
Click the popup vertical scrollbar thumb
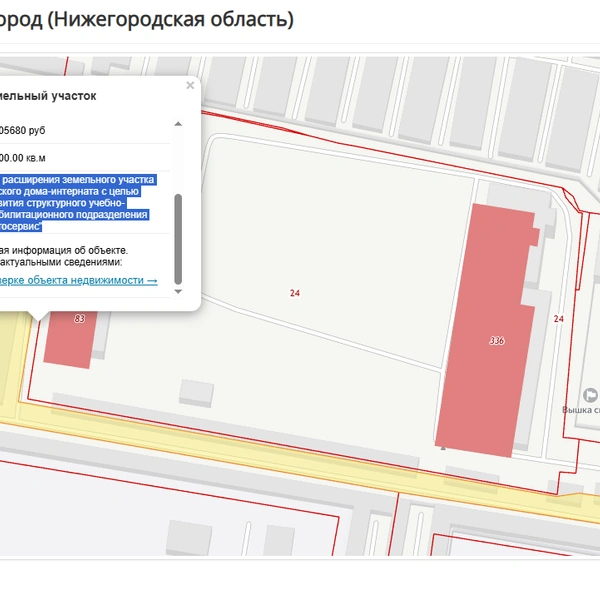tap(178, 239)
